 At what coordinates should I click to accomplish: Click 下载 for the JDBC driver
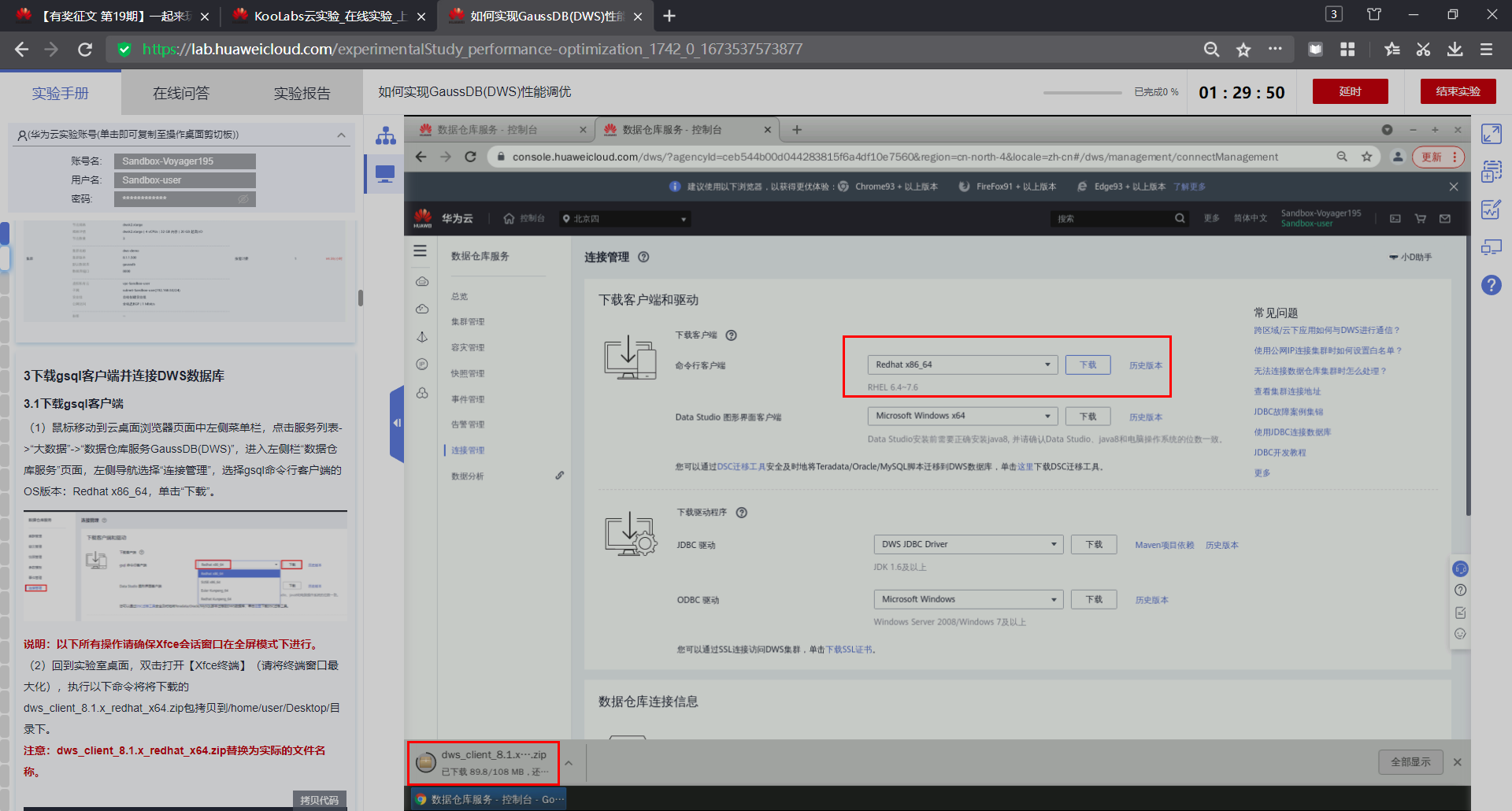pyautogui.click(x=1094, y=544)
